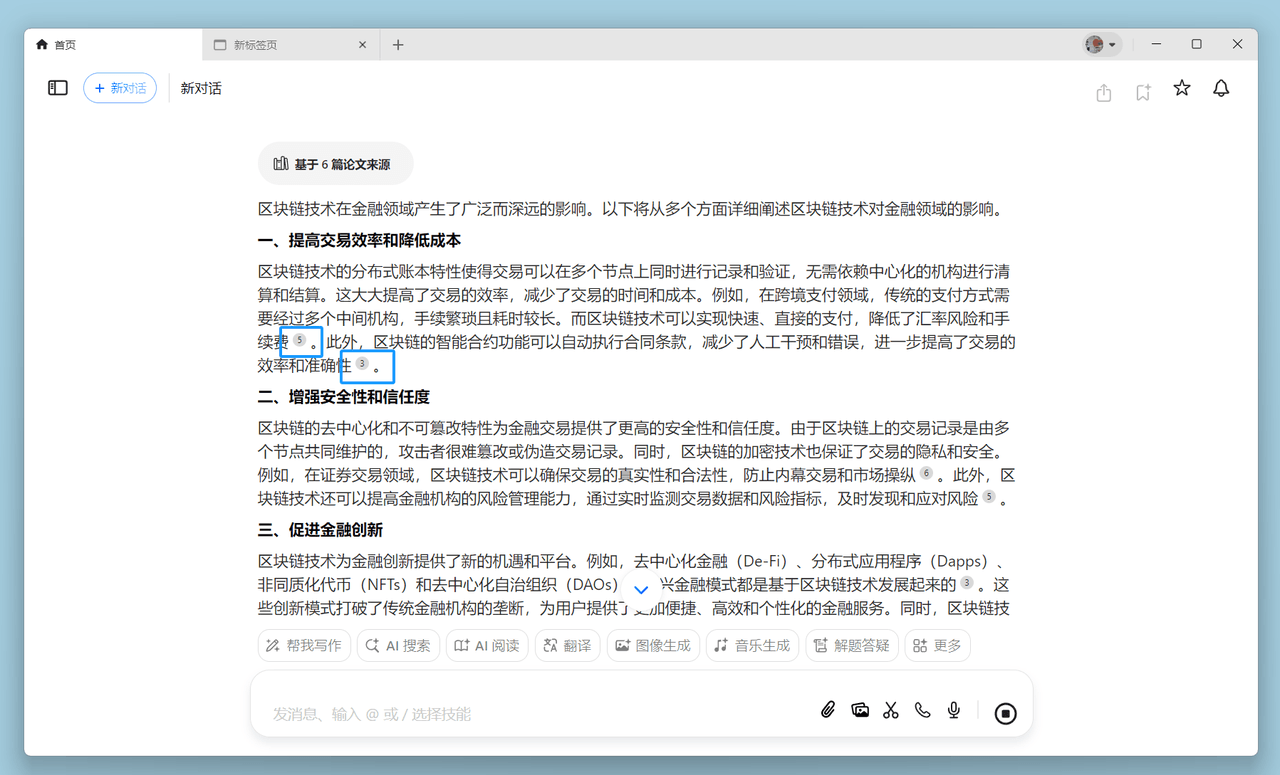
Task: Start a voice call with phone icon
Action: click(922, 710)
